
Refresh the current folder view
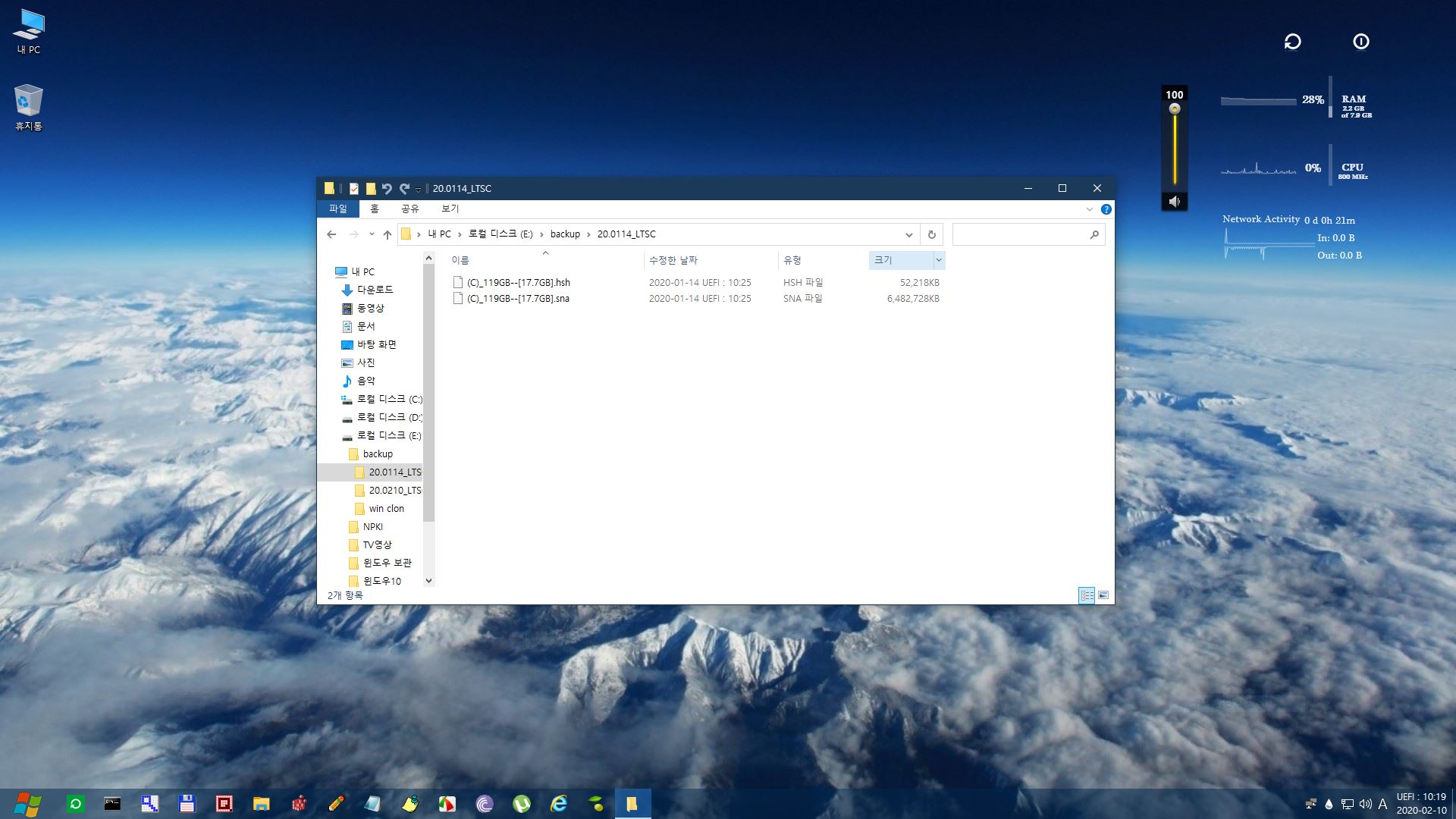click(x=931, y=234)
